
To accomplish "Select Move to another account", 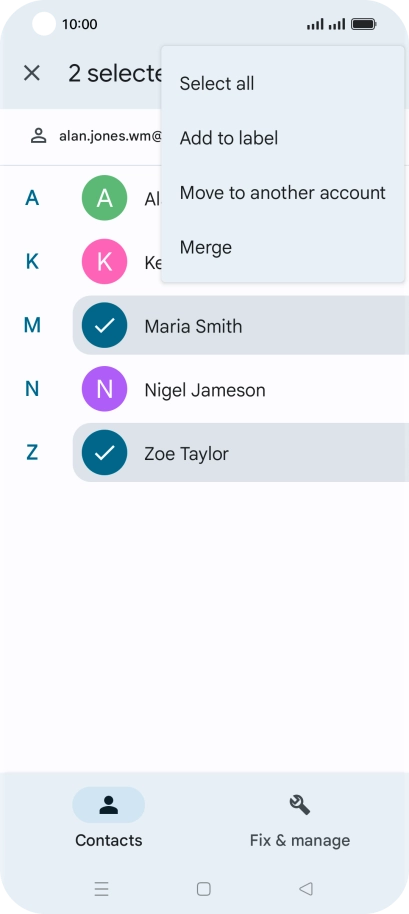I will tap(283, 192).
